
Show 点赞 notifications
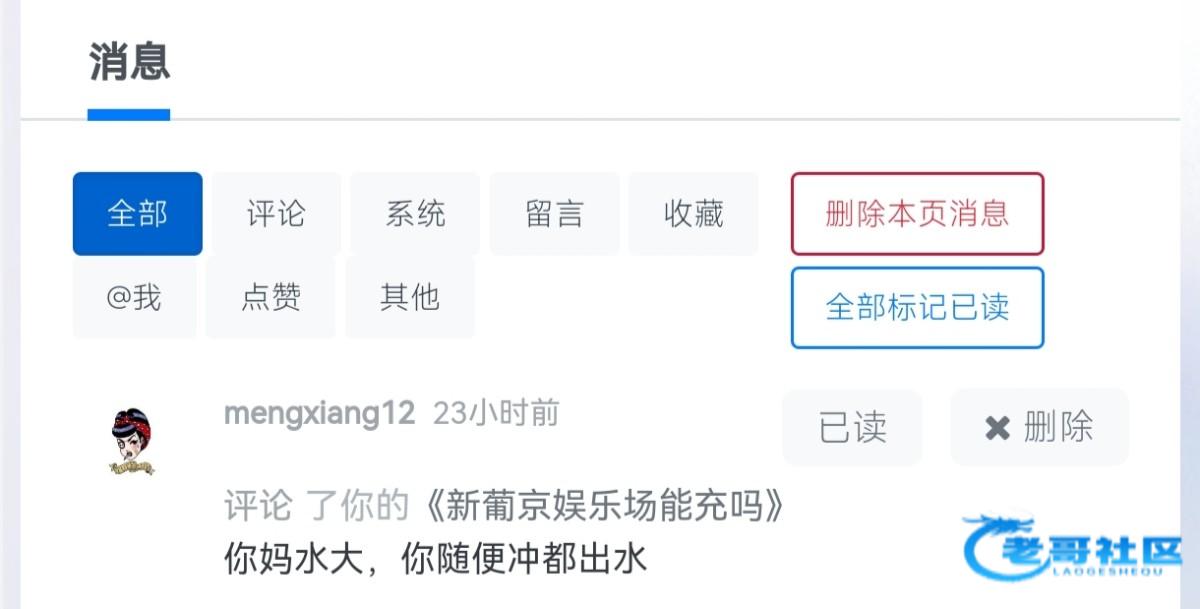pyautogui.click(x=271, y=297)
